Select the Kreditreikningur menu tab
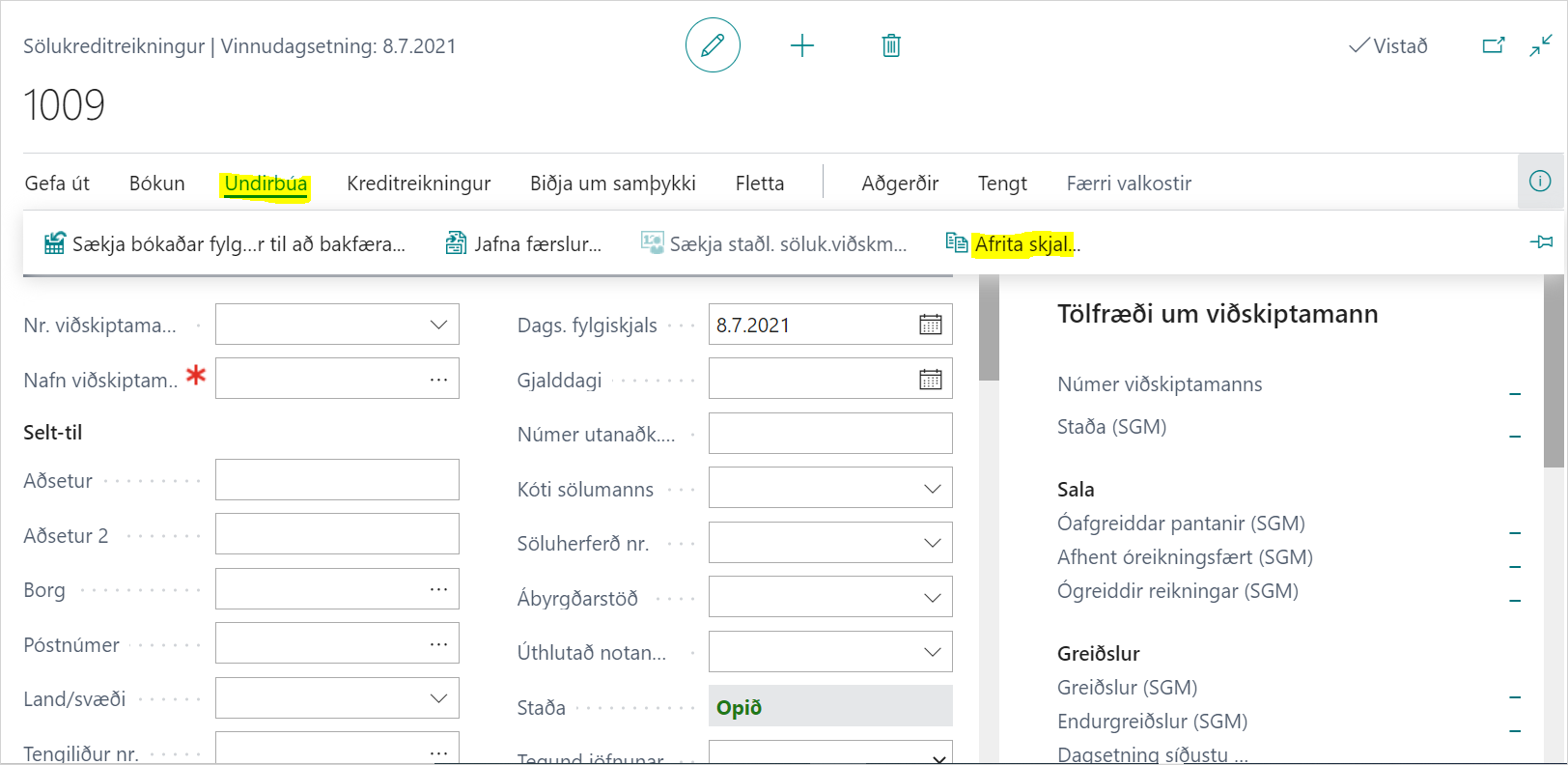1568x765 pixels. pos(418,184)
